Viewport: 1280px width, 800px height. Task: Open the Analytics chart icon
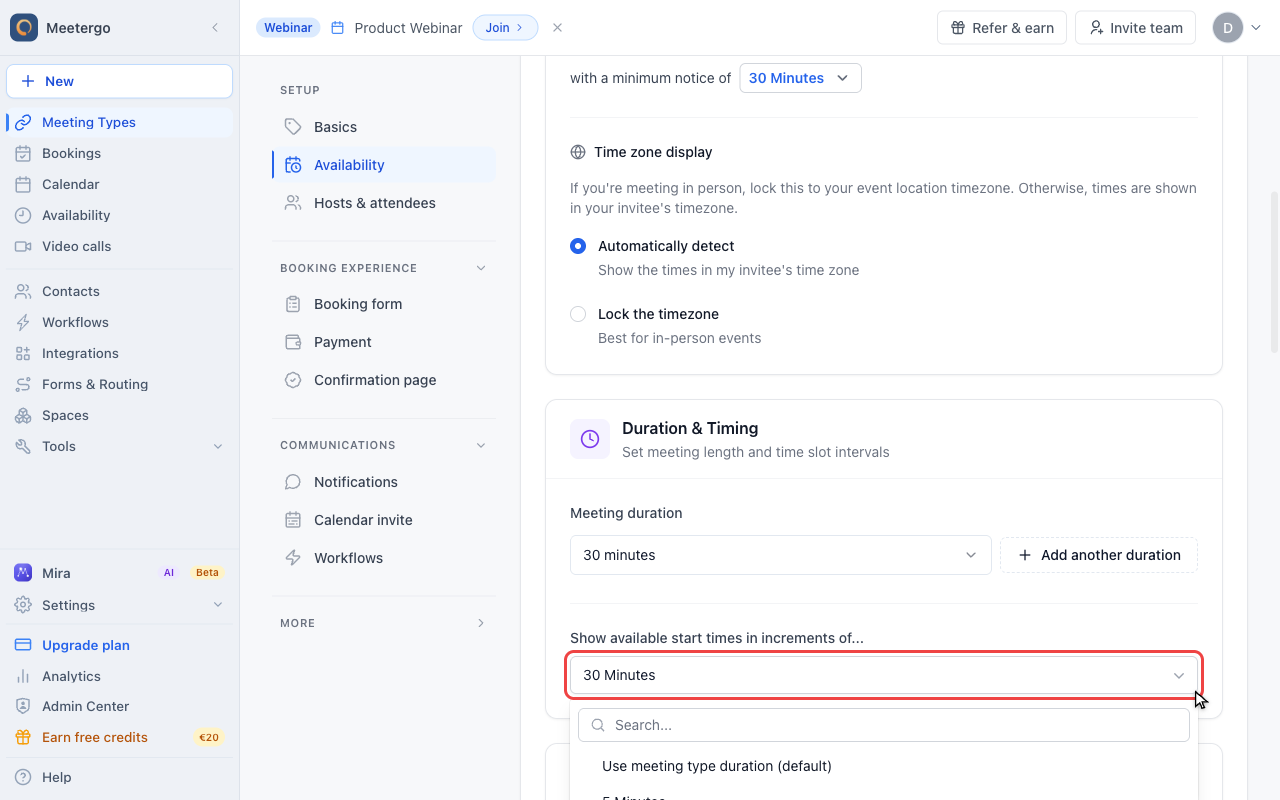pos(23,676)
